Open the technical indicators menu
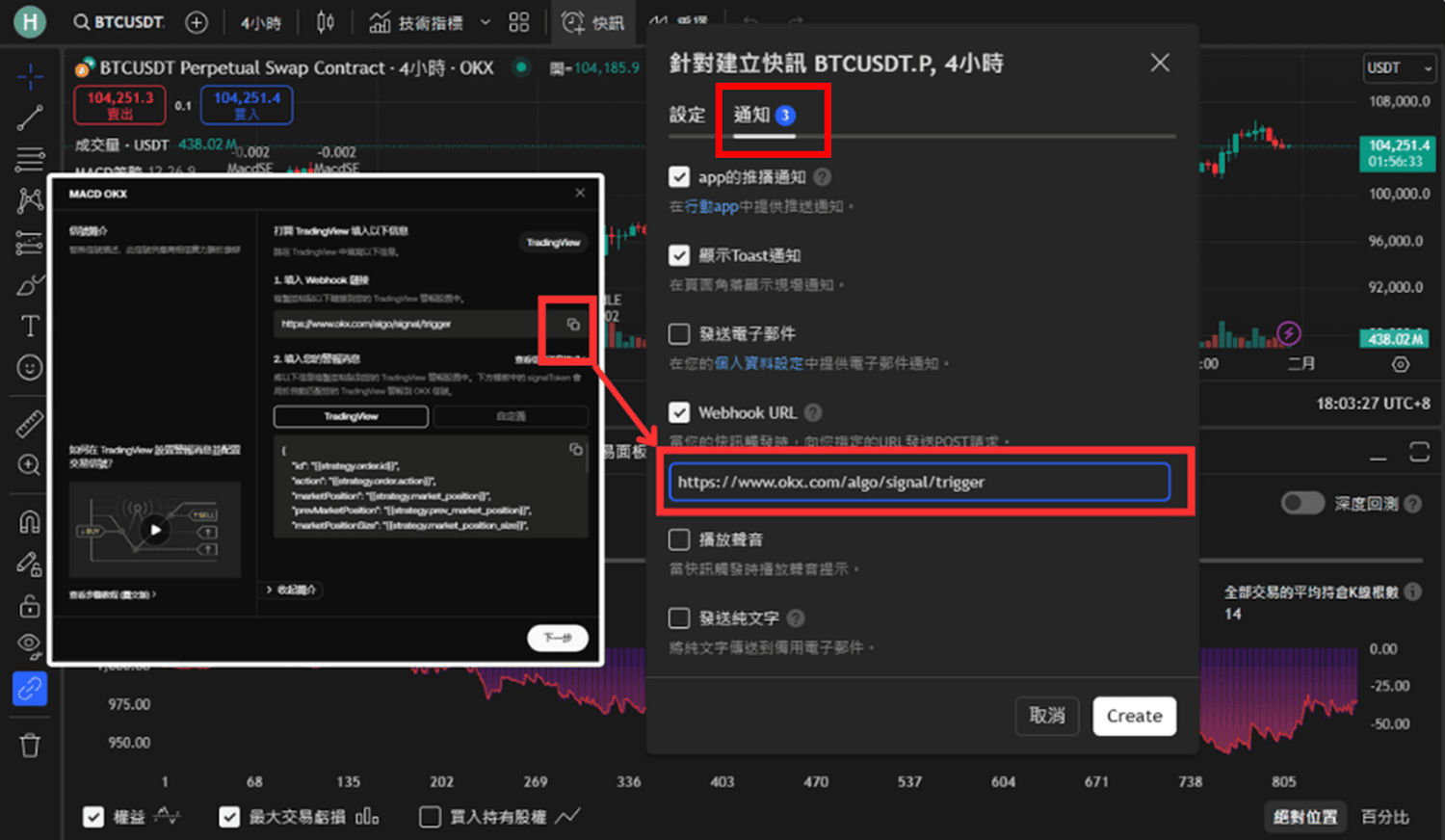 pyautogui.click(x=416, y=22)
